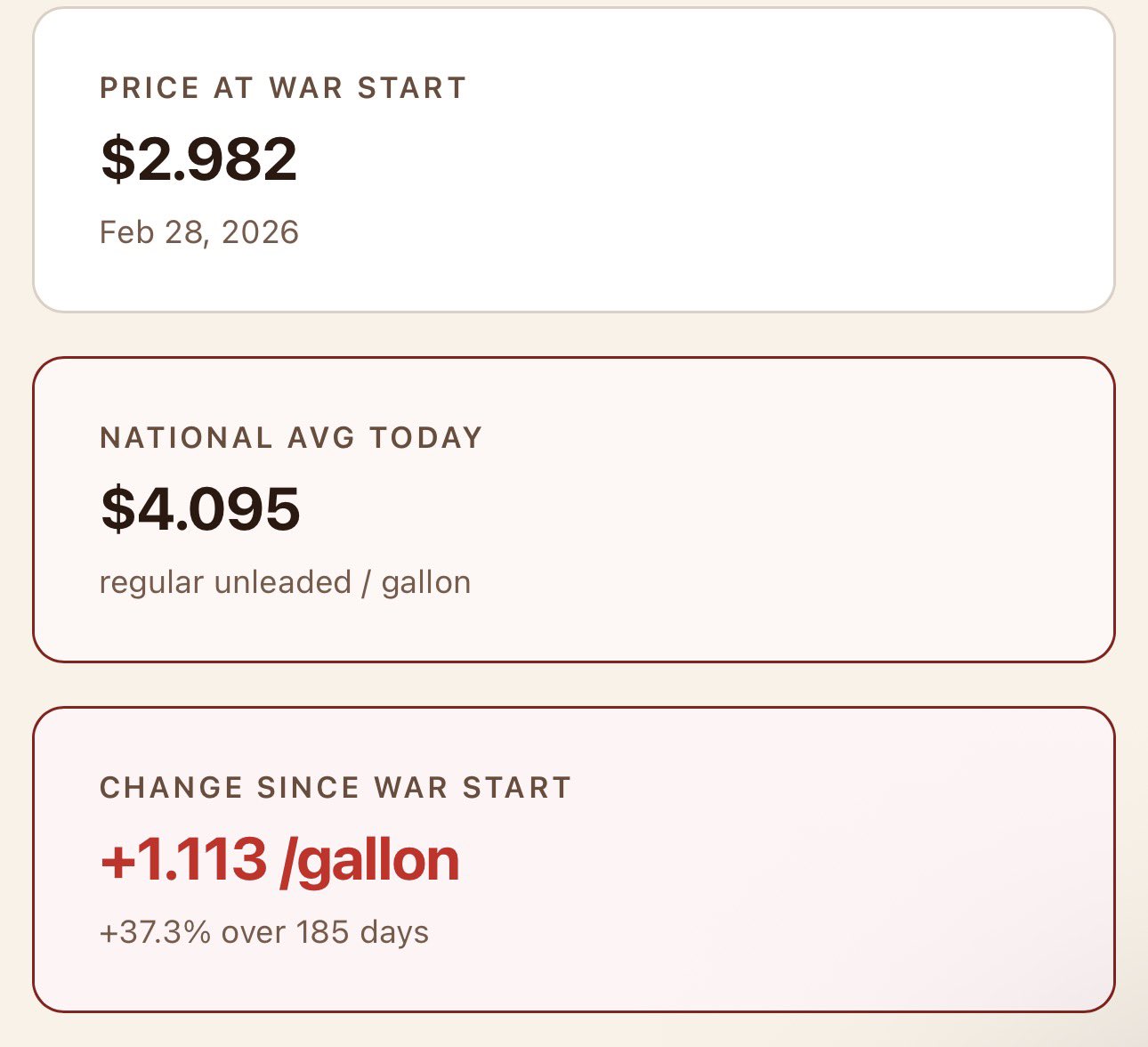Viewport: 1148px width, 1047px height.
Task: Select the $2.982 price value
Action: pos(199,159)
